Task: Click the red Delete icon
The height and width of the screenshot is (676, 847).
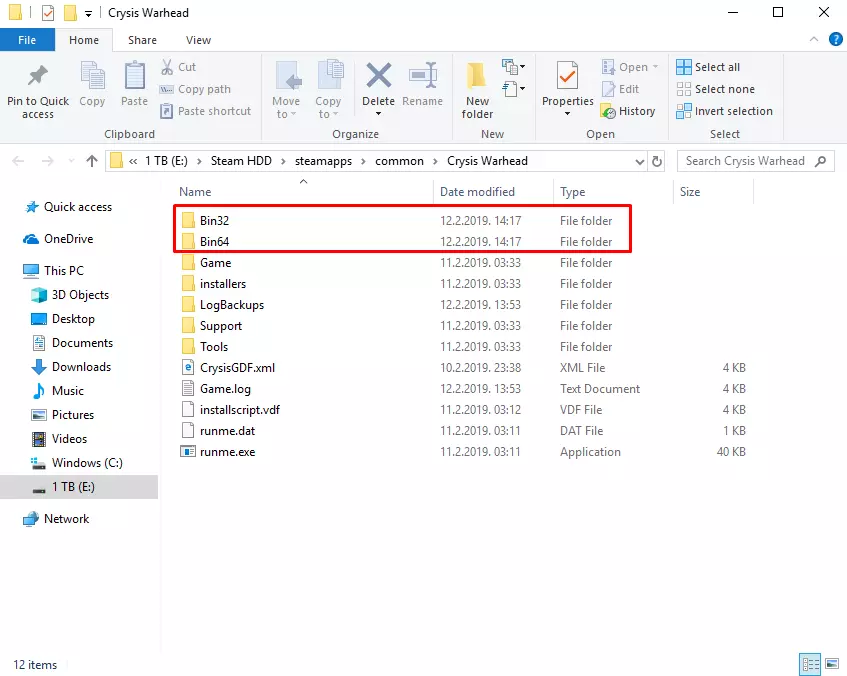Action: coord(379,75)
